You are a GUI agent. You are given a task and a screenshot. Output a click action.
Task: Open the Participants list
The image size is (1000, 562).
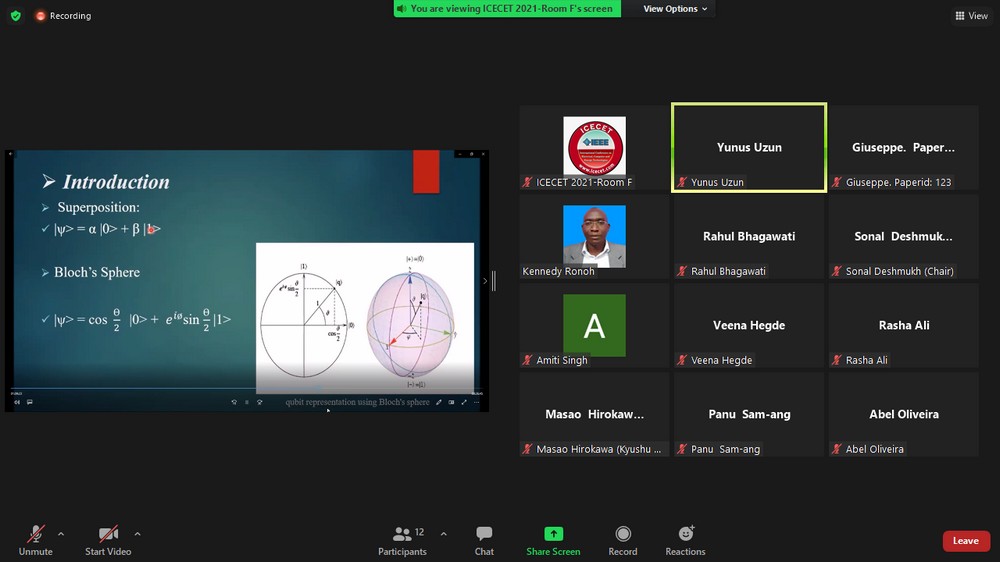point(402,540)
